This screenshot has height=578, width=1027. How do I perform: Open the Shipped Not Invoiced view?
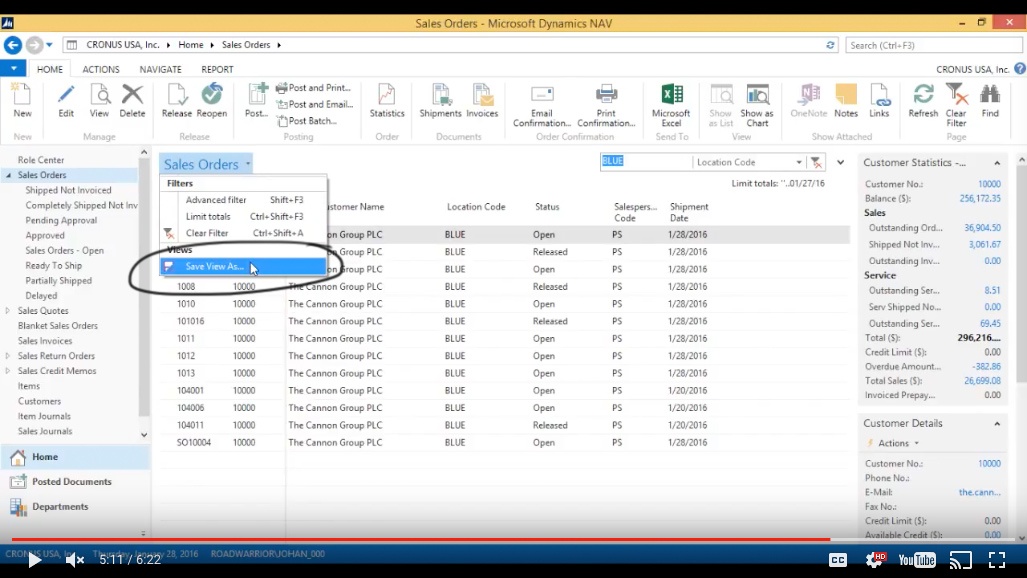(68, 190)
